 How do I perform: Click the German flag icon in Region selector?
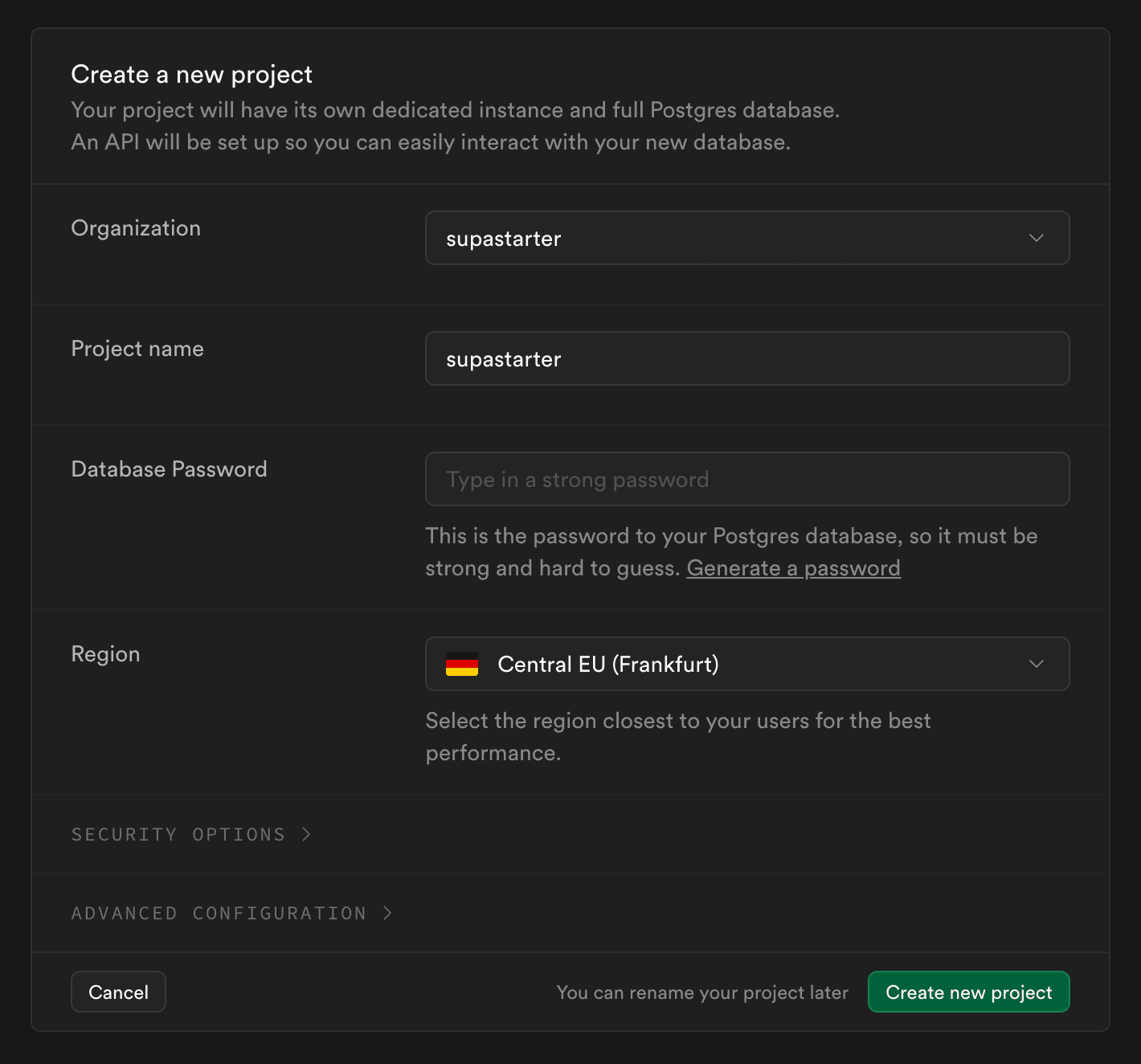(x=462, y=664)
